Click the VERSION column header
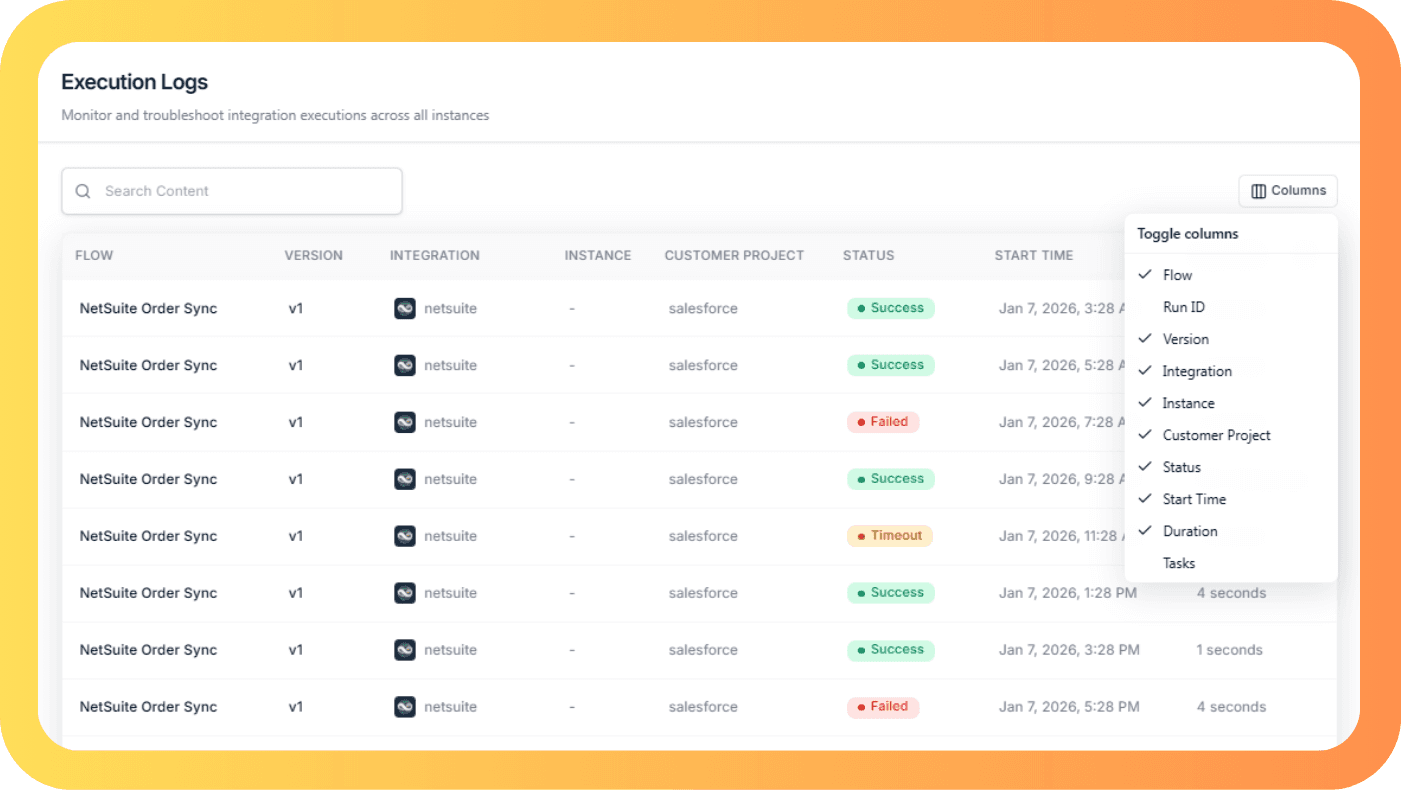The width and height of the screenshot is (1402, 791). (x=313, y=255)
